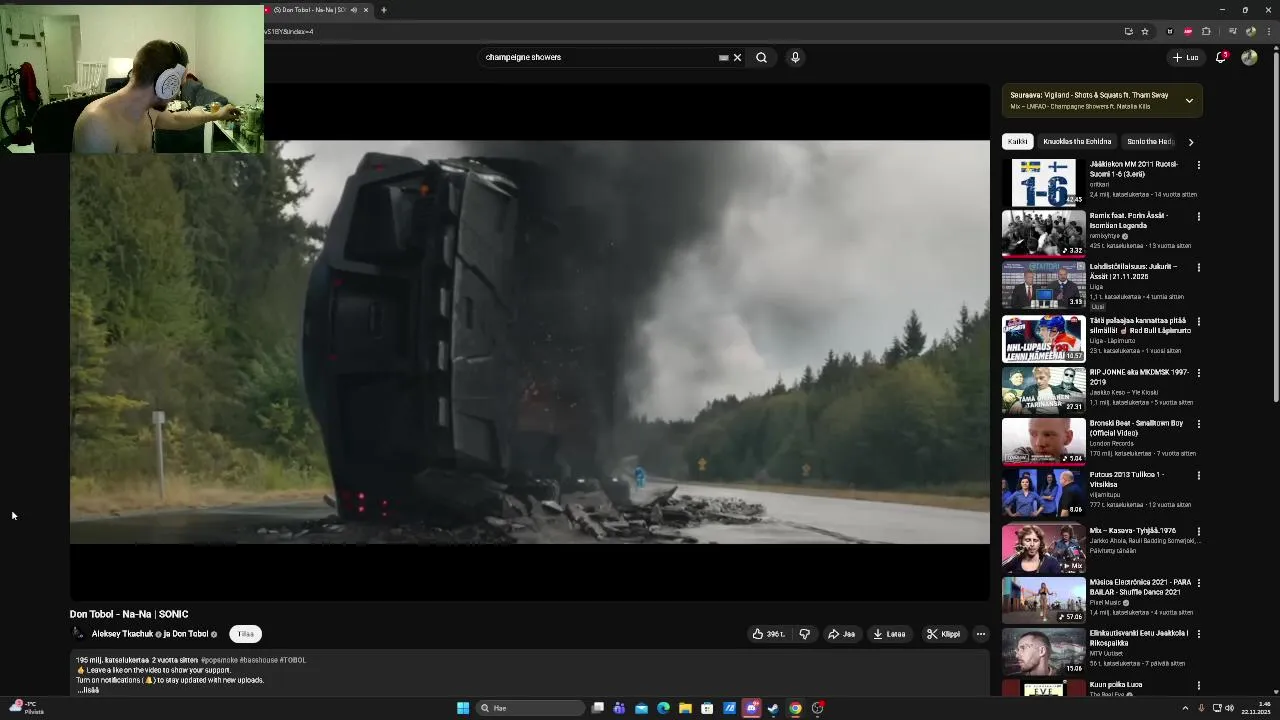Click the video player to pause
This screenshot has width=1280, height=720.
(530, 342)
